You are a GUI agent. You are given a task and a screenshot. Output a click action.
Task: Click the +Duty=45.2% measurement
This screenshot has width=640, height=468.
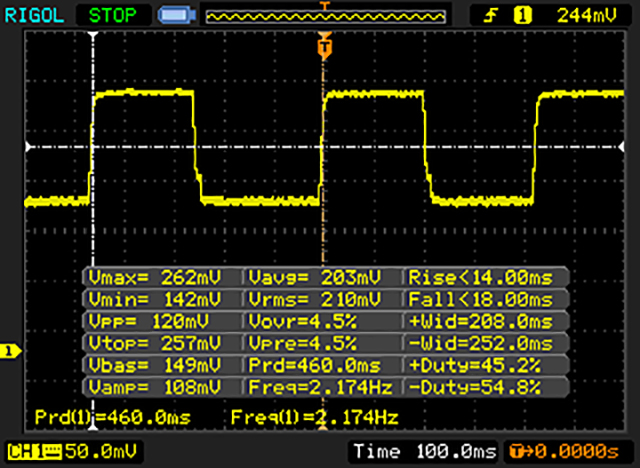coord(474,365)
